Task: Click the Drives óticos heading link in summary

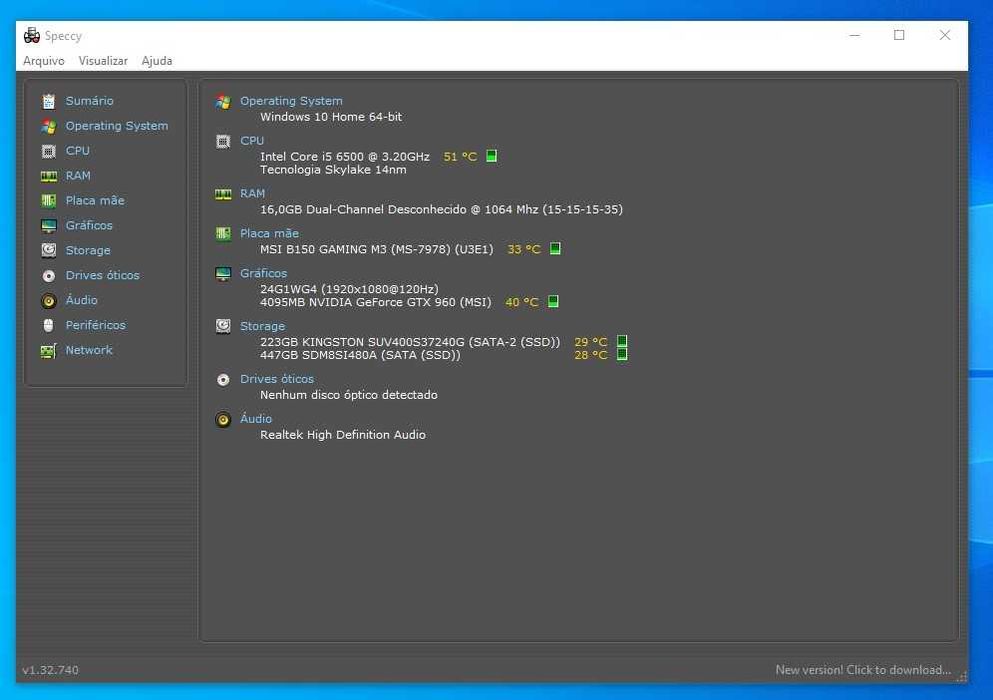Action: [x=277, y=379]
